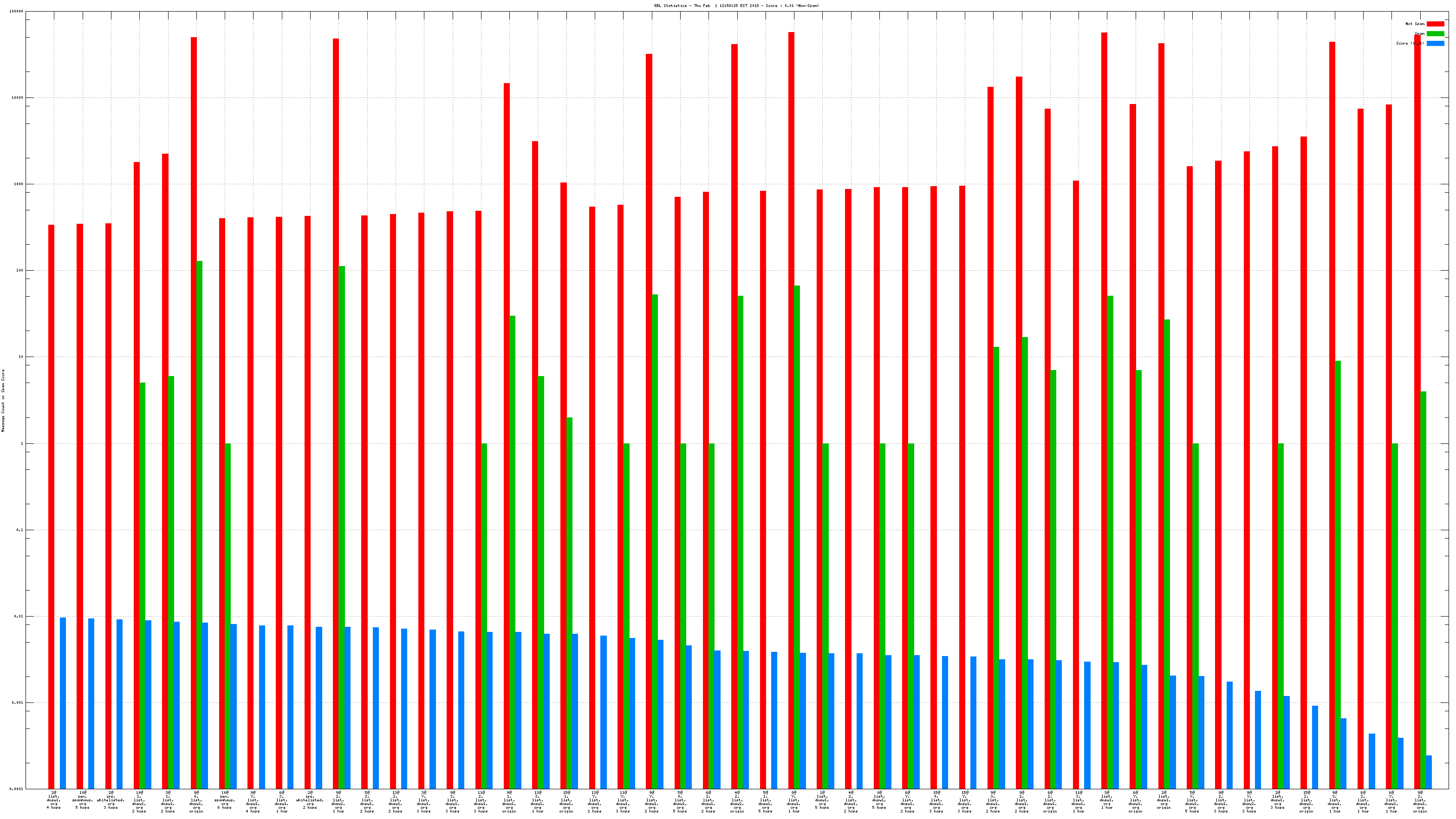Click the 0.0001 y-axis tick label
Screen dimensions: 1456x819
pos(16,789)
